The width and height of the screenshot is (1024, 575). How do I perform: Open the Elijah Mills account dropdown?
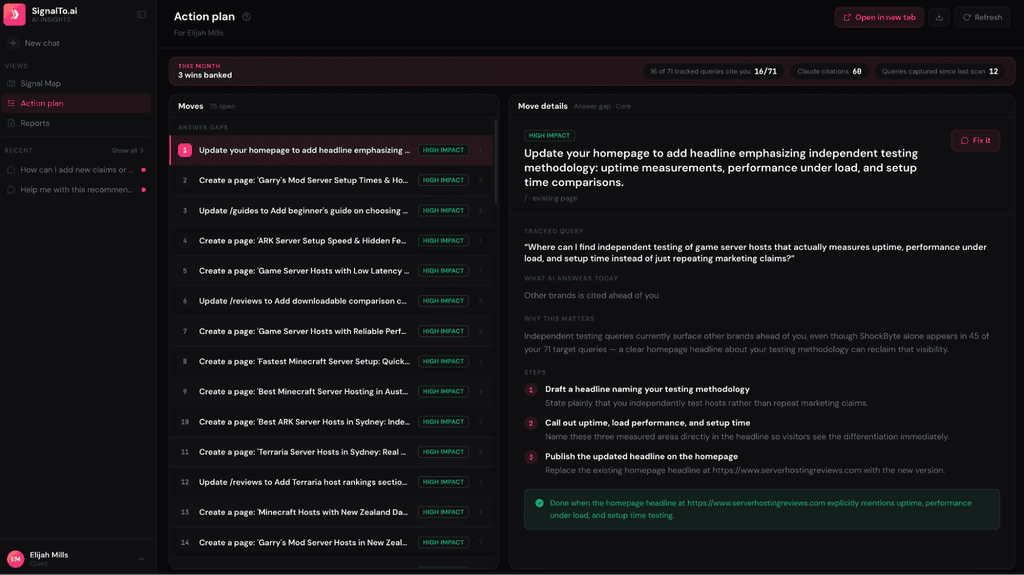point(141,559)
